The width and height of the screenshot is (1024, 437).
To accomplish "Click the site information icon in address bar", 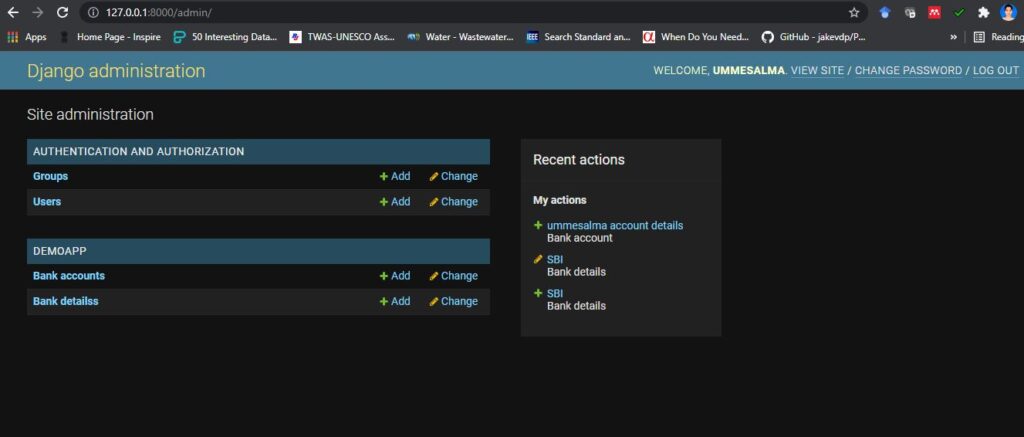I will tap(93, 12).
